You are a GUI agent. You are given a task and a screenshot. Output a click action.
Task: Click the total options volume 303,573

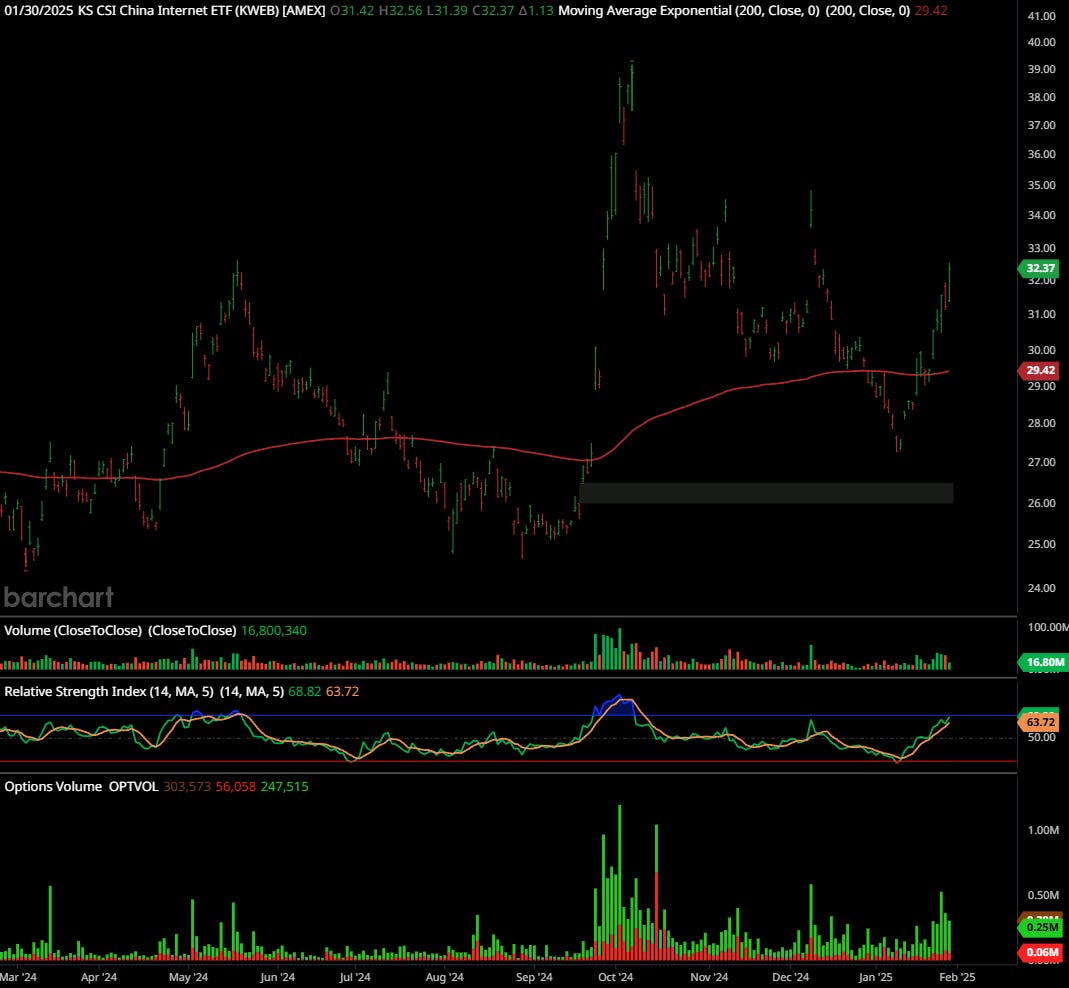click(x=187, y=786)
